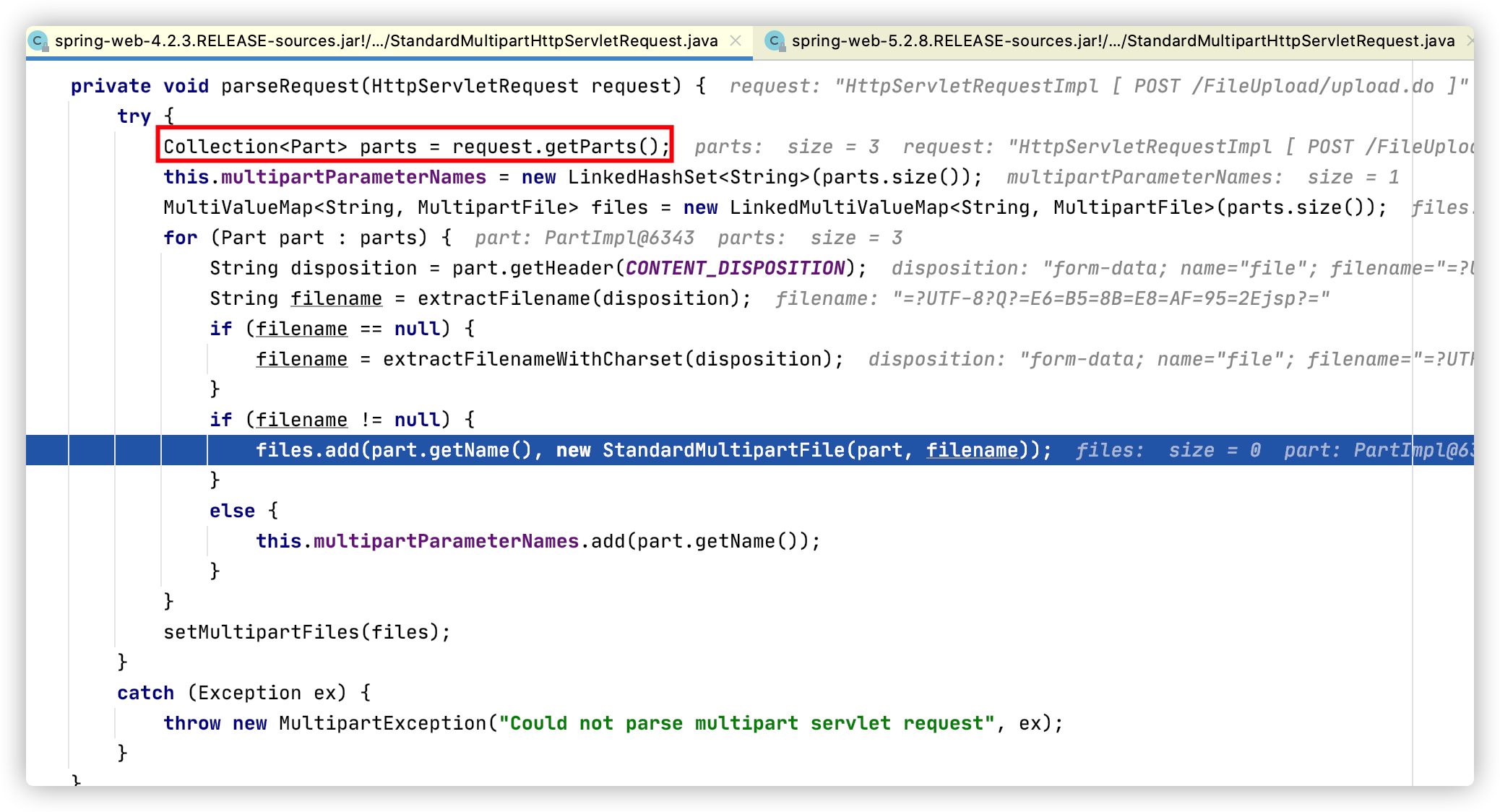Click inline hint 'multipartParameterNames: size = 1'

tap(1203, 177)
